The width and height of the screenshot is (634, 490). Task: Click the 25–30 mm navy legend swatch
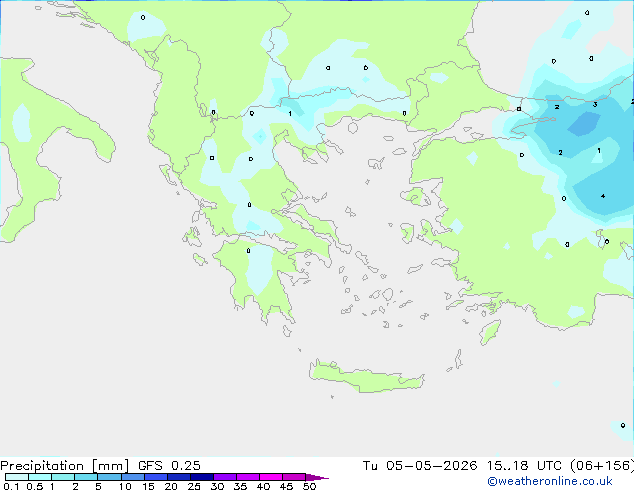click(x=202, y=477)
